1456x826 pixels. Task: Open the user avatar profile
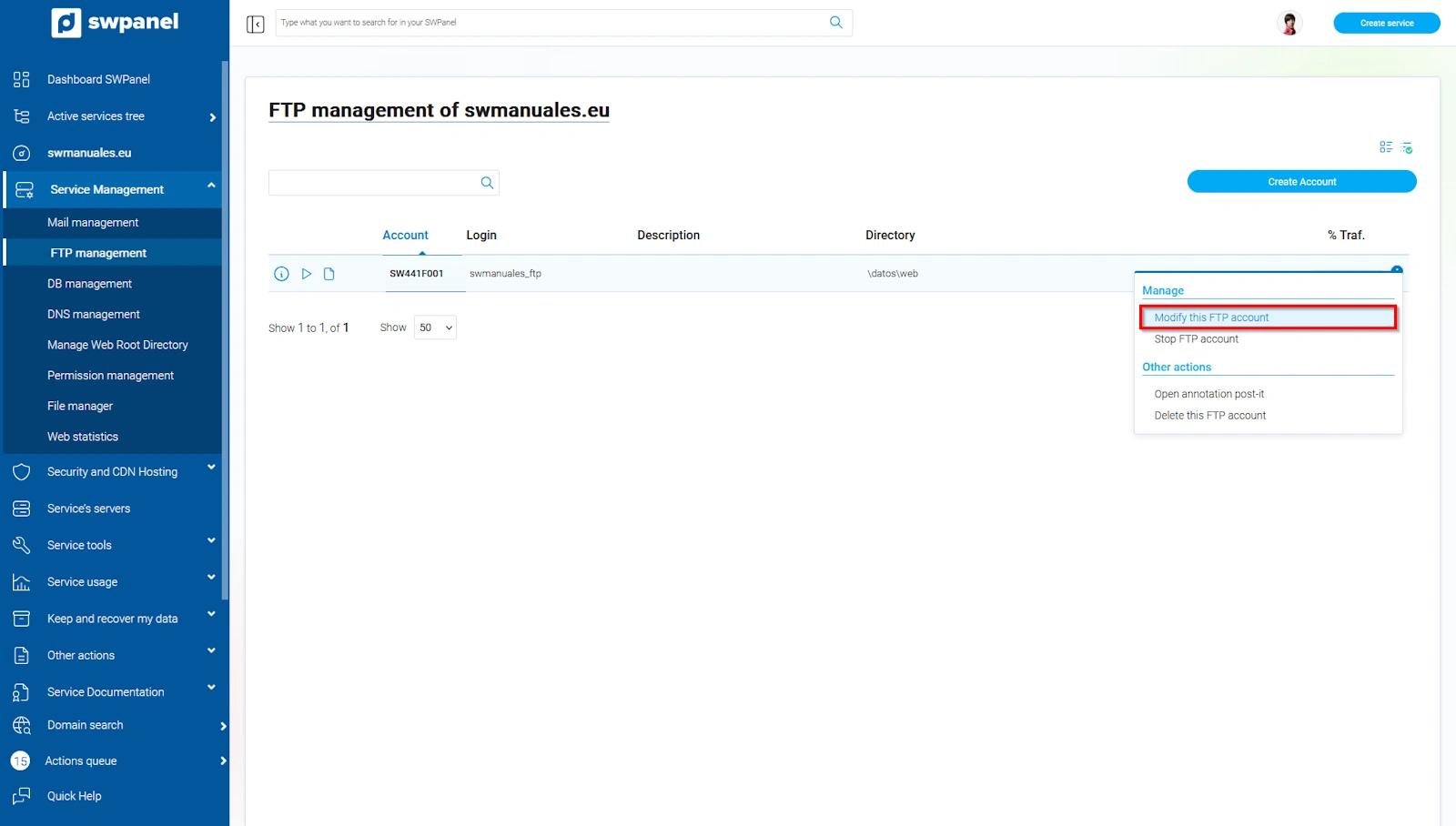coord(1289,23)
